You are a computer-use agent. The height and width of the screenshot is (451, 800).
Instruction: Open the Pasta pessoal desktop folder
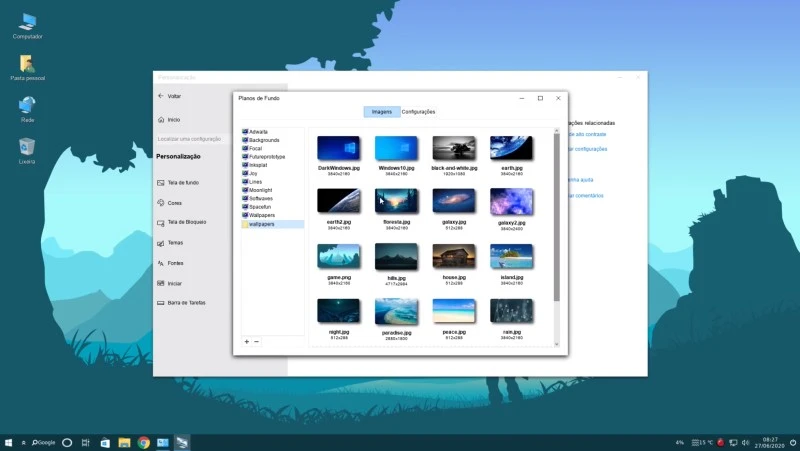(28, 67)
